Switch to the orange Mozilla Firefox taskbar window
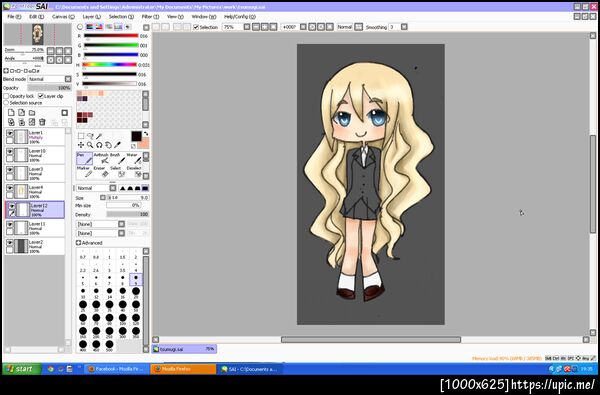600x395 pixels. (183, 369)
